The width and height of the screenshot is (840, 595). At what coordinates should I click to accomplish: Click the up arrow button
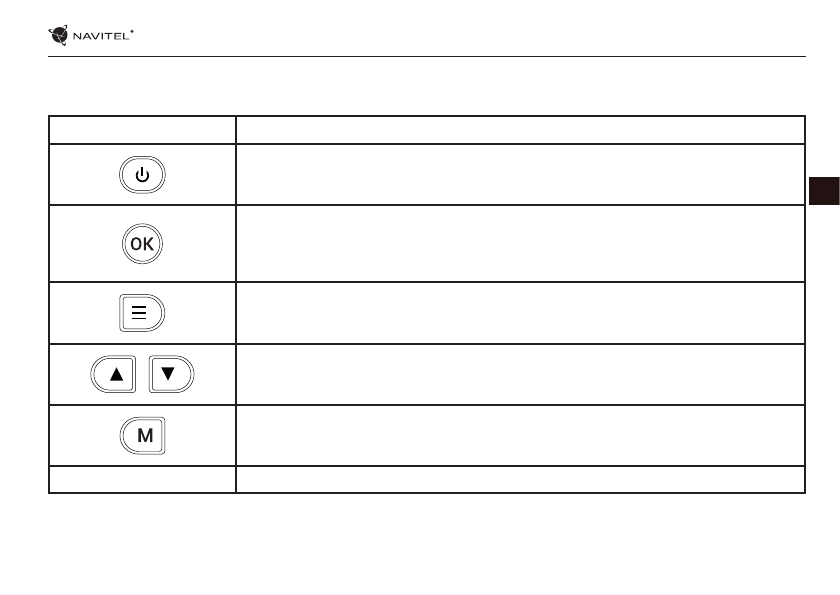tap(112, 375)
